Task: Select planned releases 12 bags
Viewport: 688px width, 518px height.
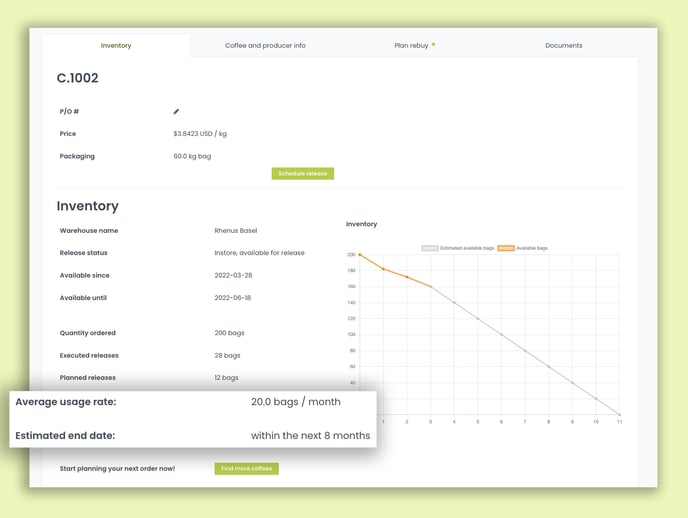Action: tap(226, 378)
